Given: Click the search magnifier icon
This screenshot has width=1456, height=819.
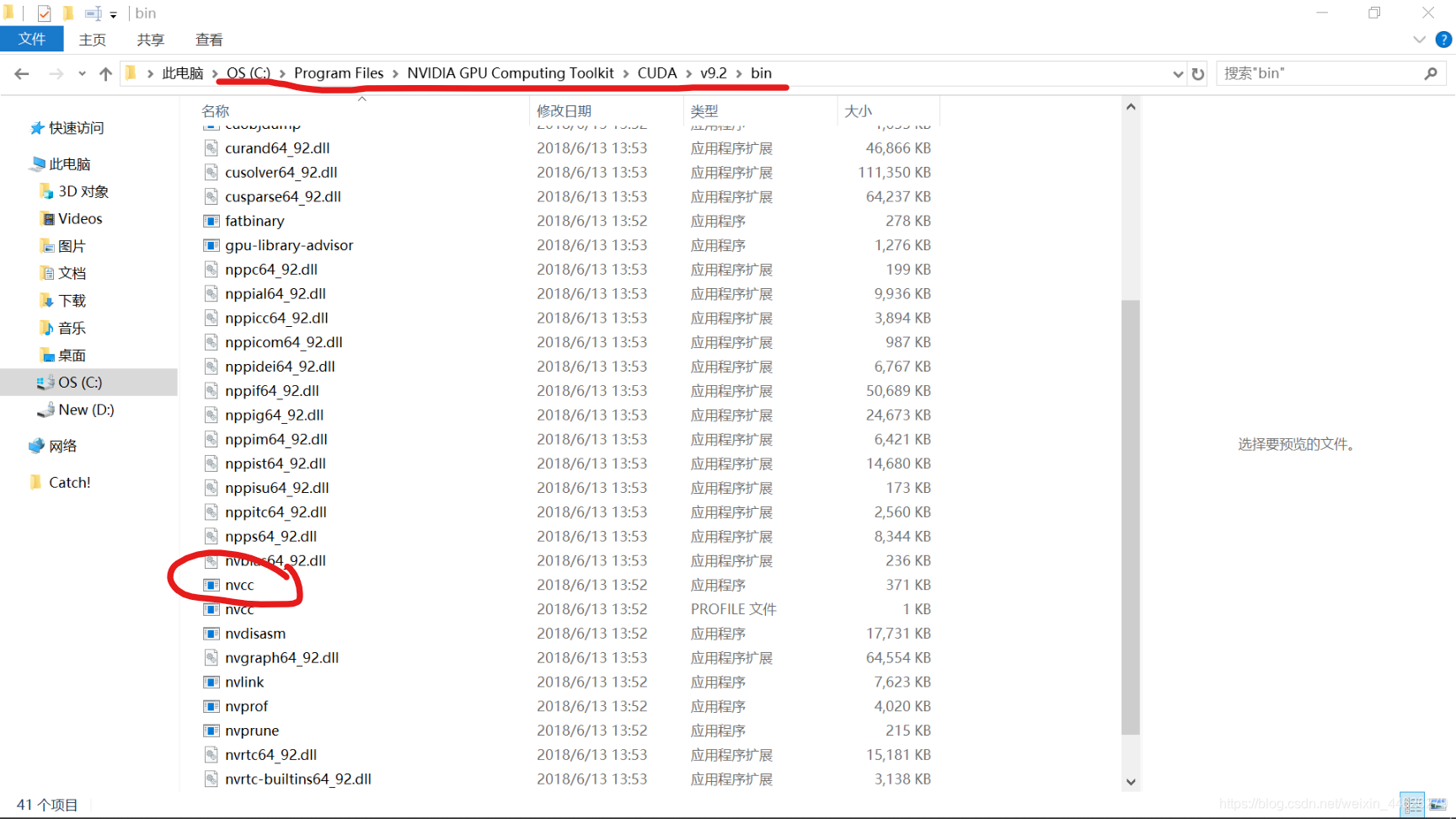Looking at the screenshot, I should click(1431, 74).
